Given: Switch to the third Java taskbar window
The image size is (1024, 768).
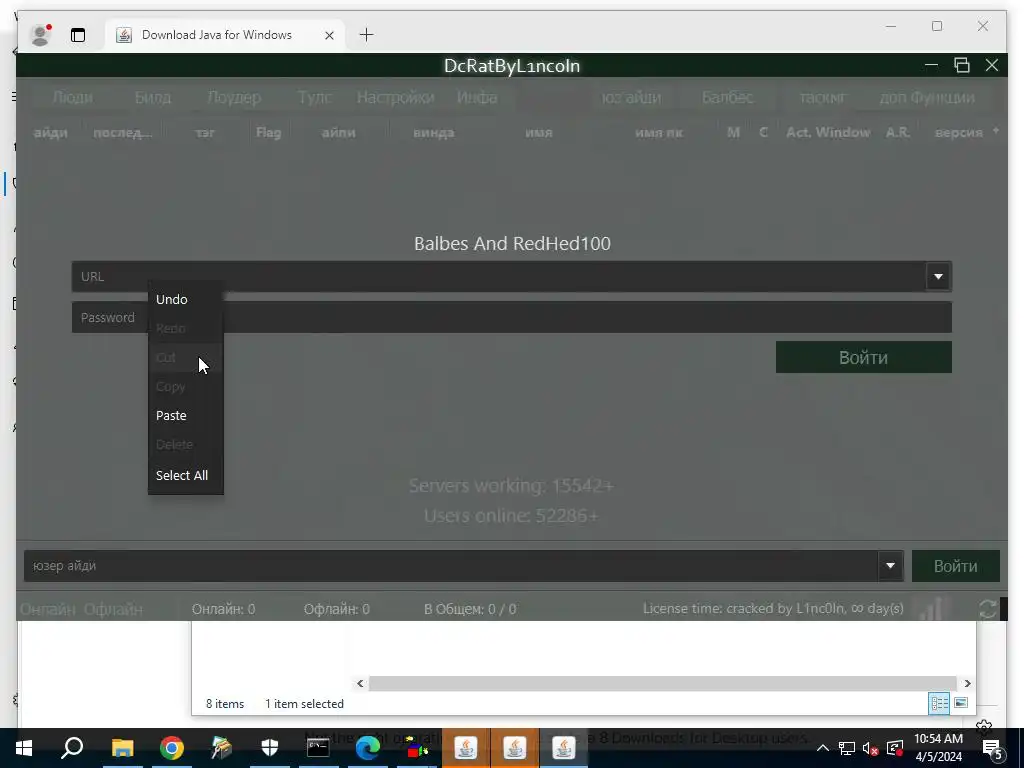Looking at the screenshot, I should click(x=564, y=748).
